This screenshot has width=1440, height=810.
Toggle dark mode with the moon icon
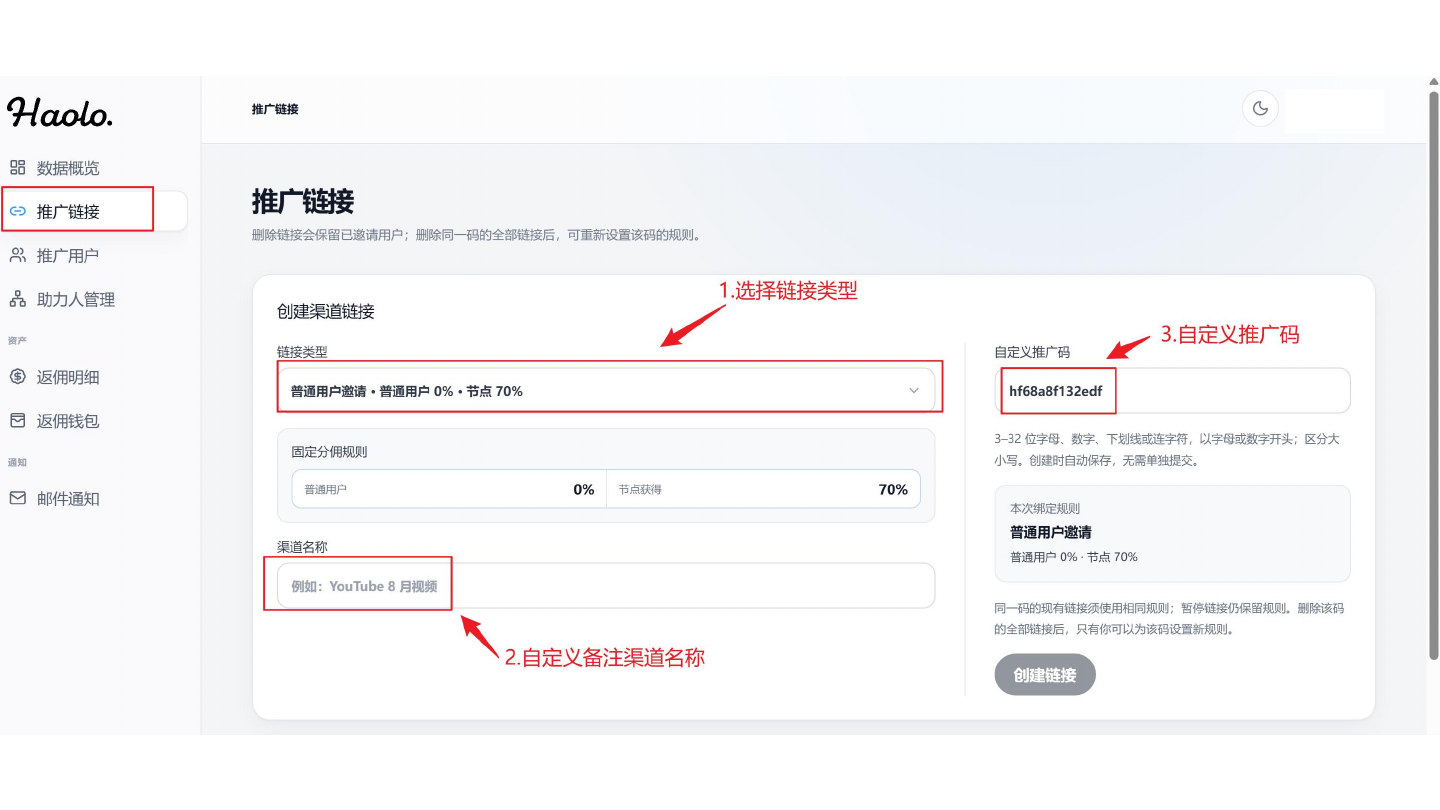pyautogui.click(x=1260, y=108)
